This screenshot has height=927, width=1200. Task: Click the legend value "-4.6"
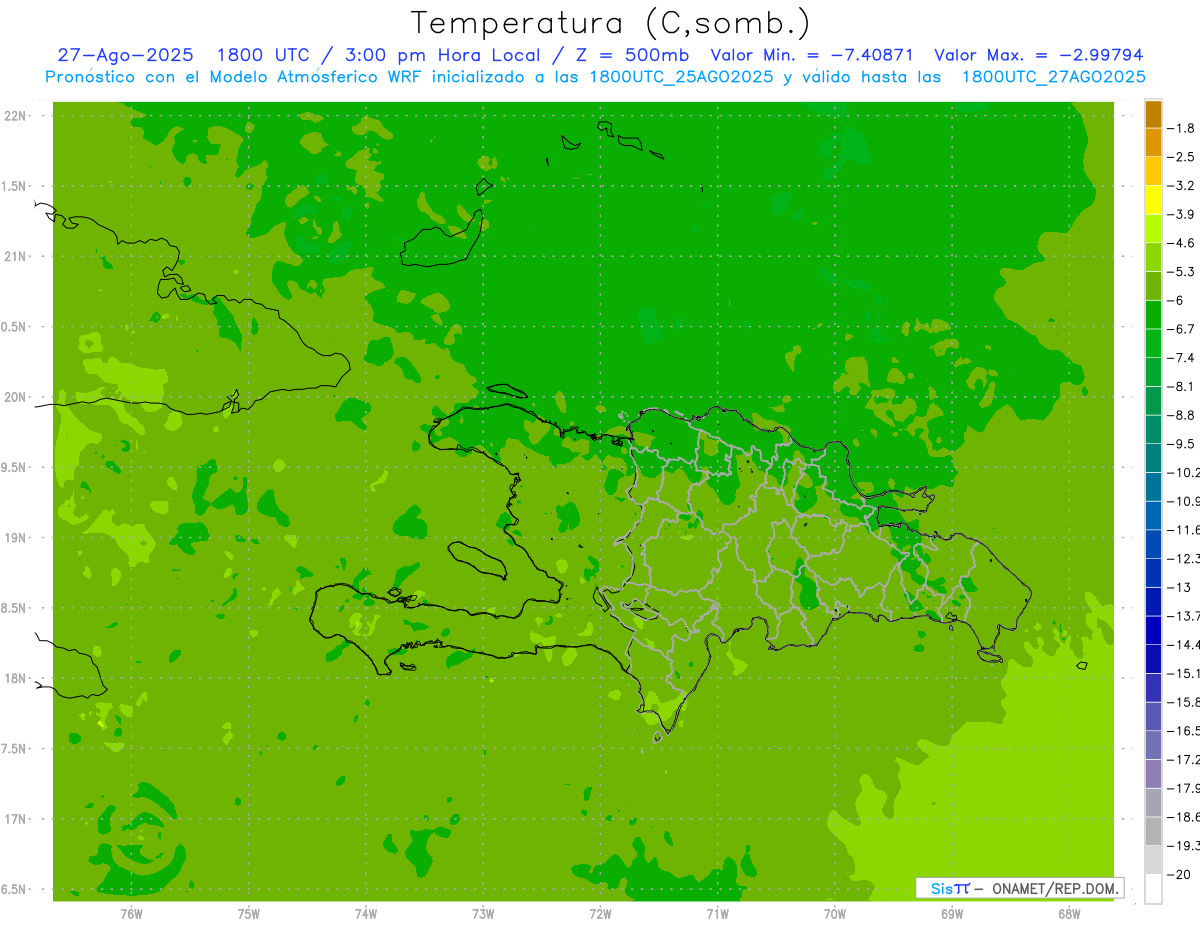pos(1182,243)
